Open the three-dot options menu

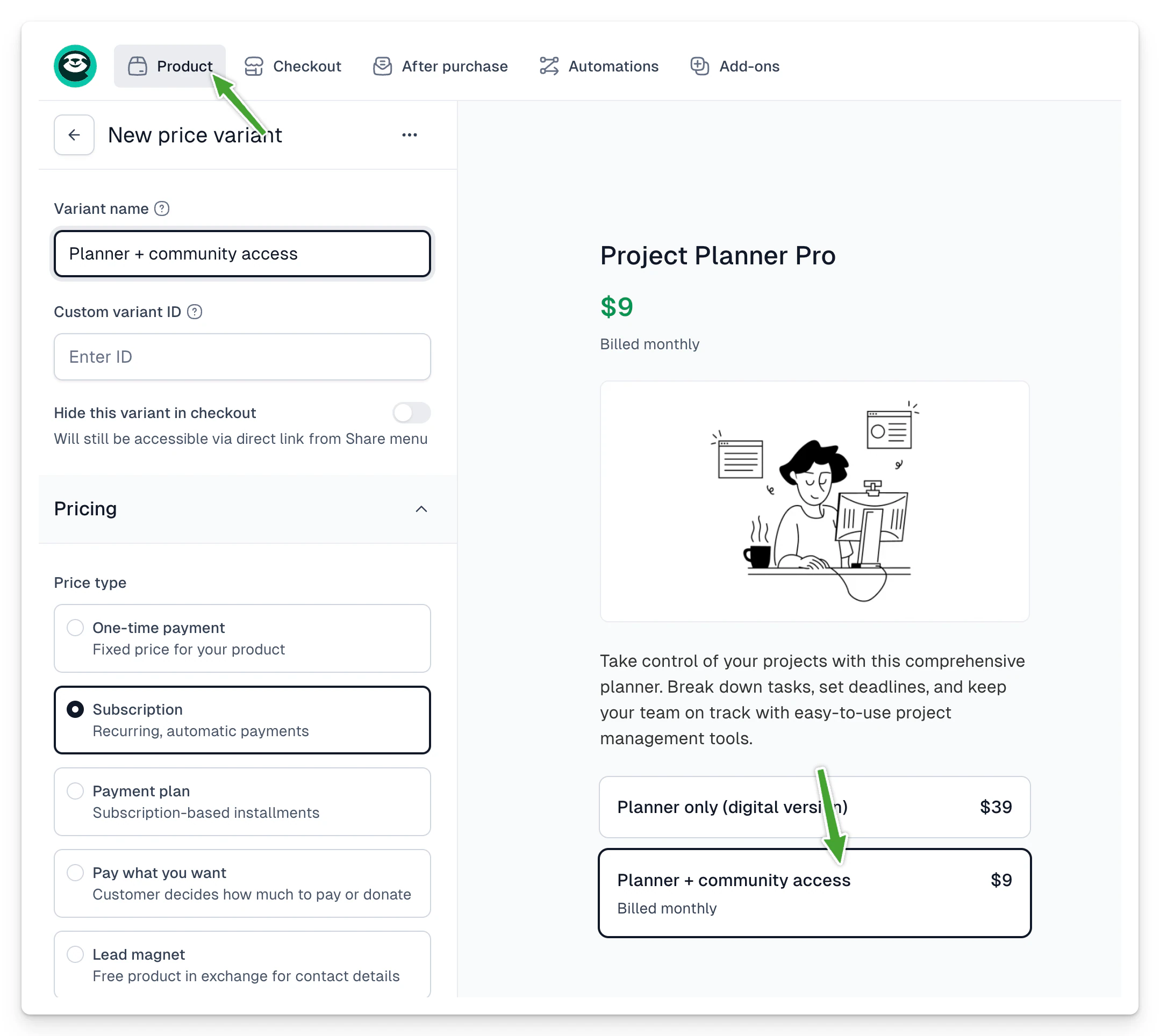(410, 135)
